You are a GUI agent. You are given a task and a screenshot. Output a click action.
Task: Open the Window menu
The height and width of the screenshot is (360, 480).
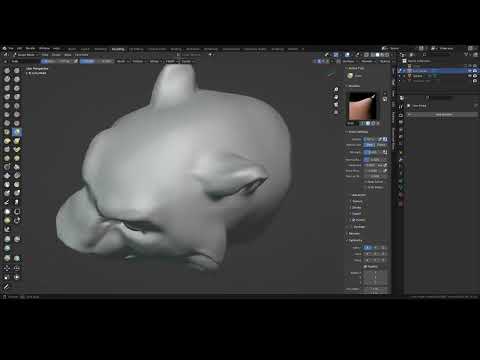pos(44,49)
